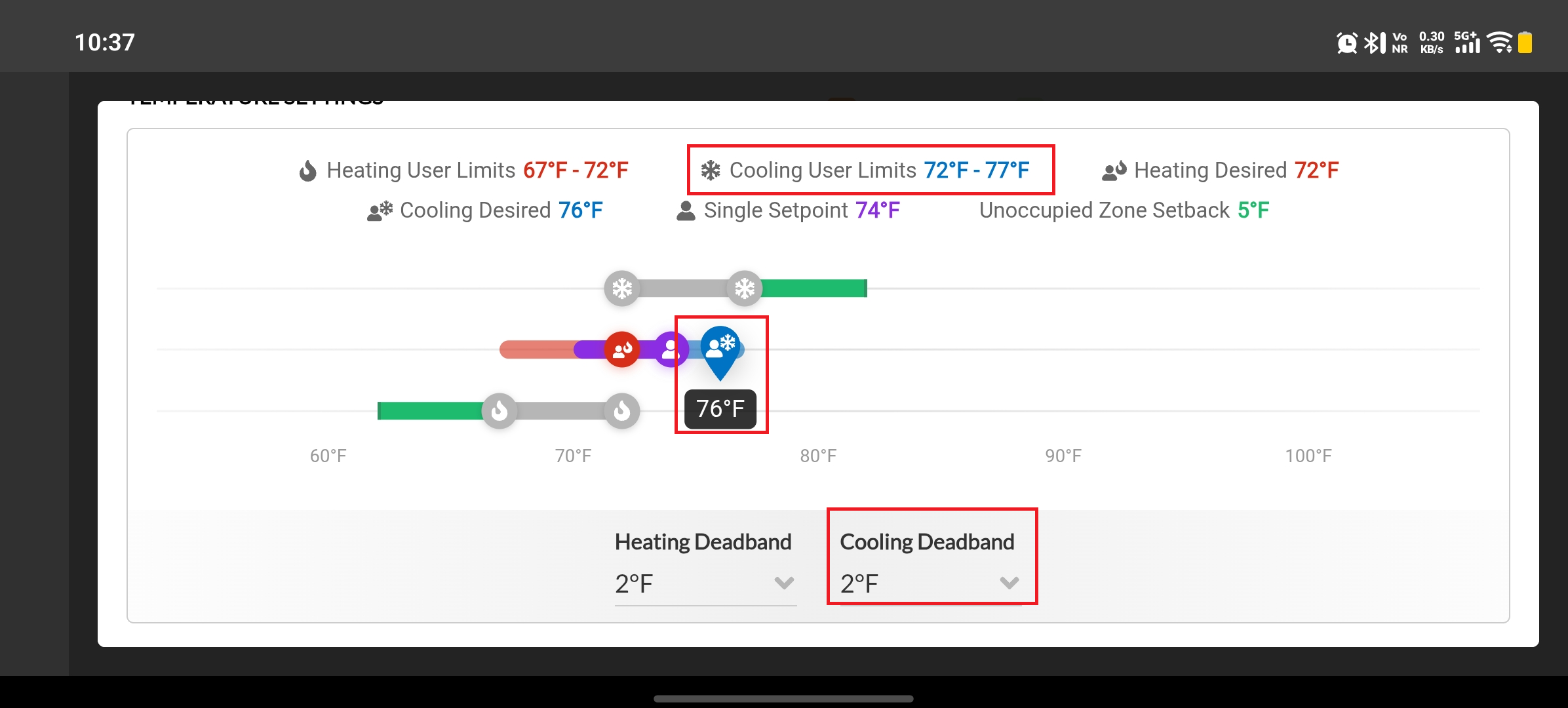Viewport: 1568px width, 708px height.
Task: Click the Unoccupied Zone Setback 5°F value
Action: [1253, 210]
